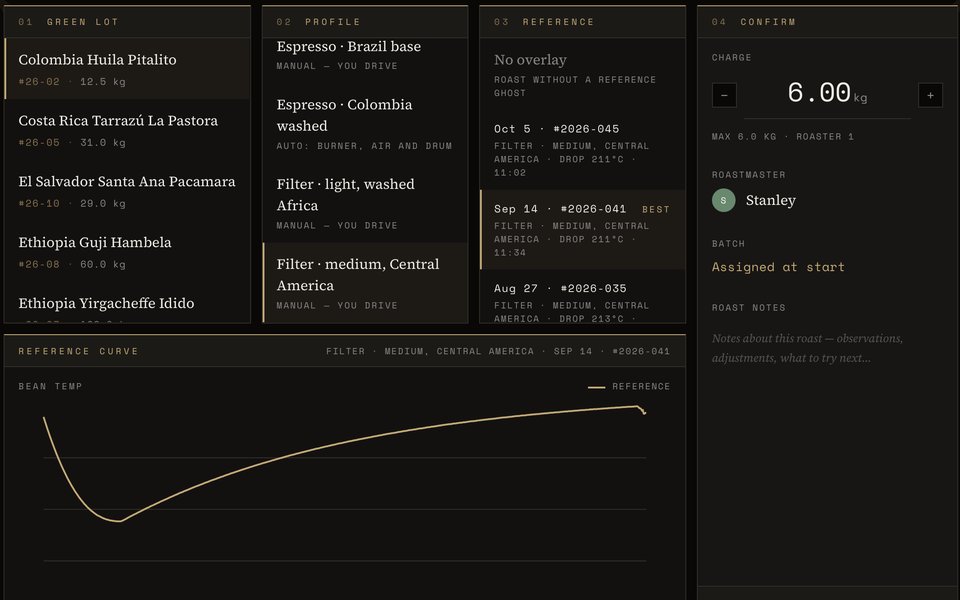Select Oct 5 roast #2026-045 reference
Image resolution: width=960 pixels, height=600 pixels.
582,149
